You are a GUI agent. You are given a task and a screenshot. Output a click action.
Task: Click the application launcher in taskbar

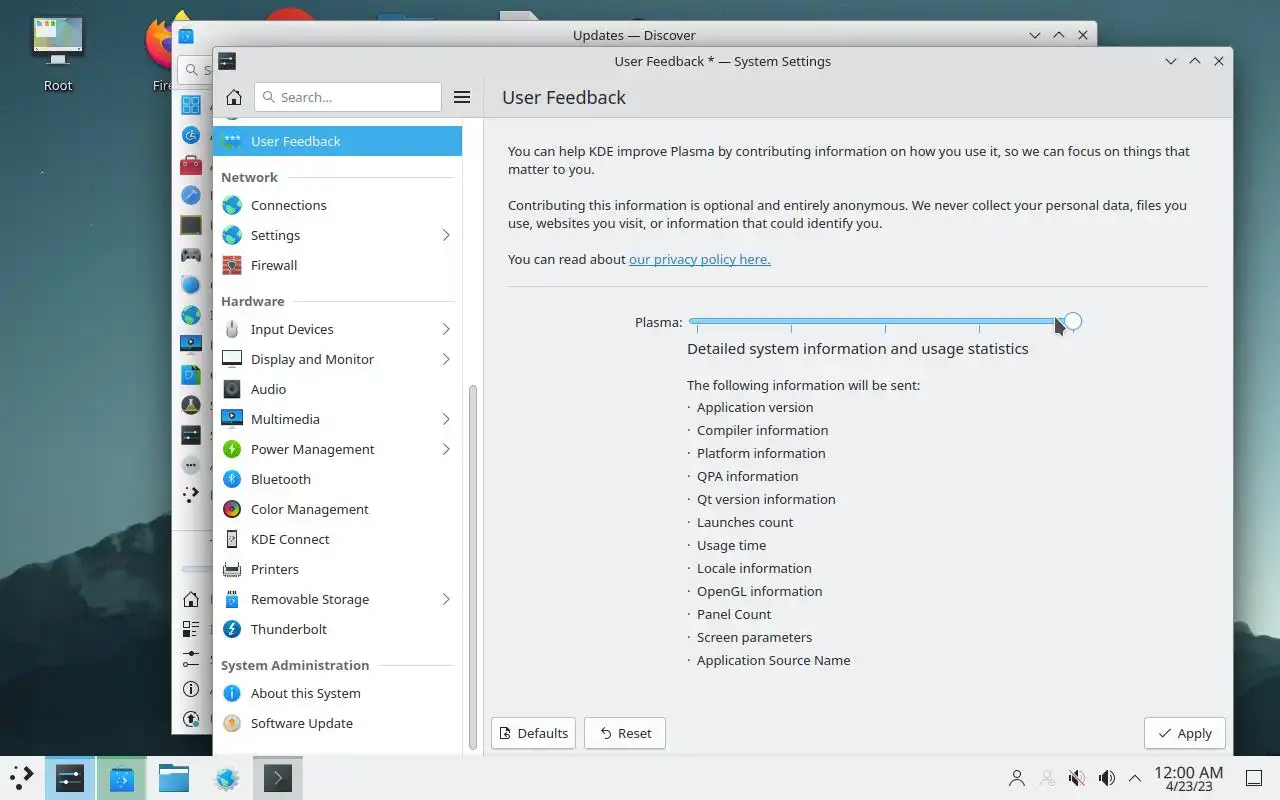point(21,777)
